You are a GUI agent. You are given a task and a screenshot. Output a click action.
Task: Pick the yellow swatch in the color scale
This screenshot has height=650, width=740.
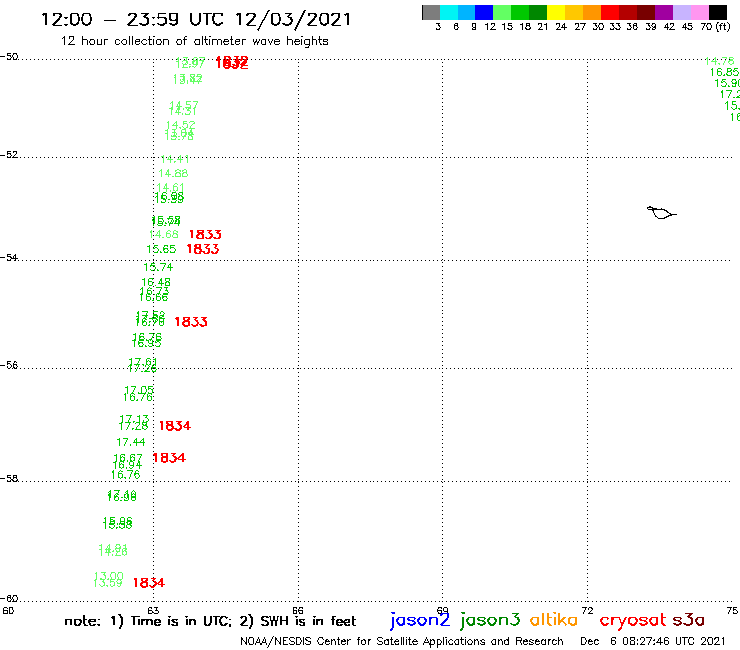556,12
